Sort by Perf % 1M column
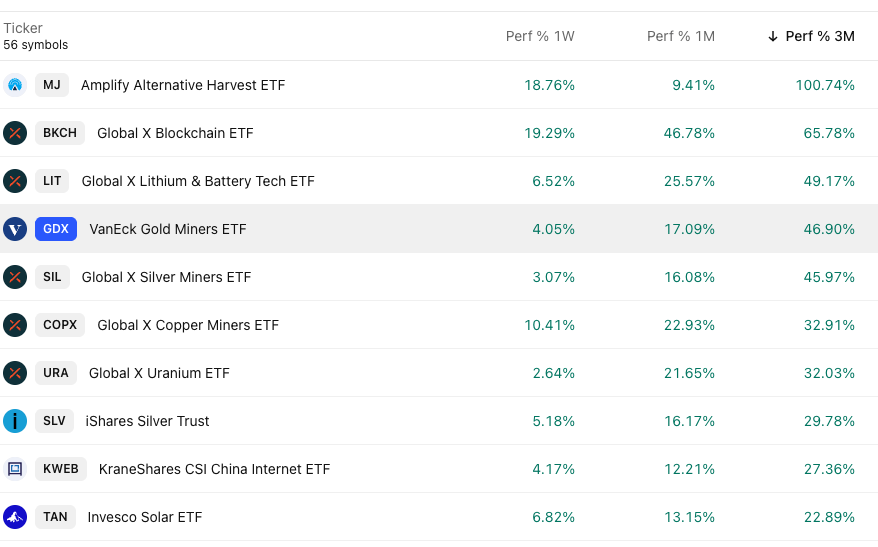Screen dimensions: 878x547 point(680,36)
